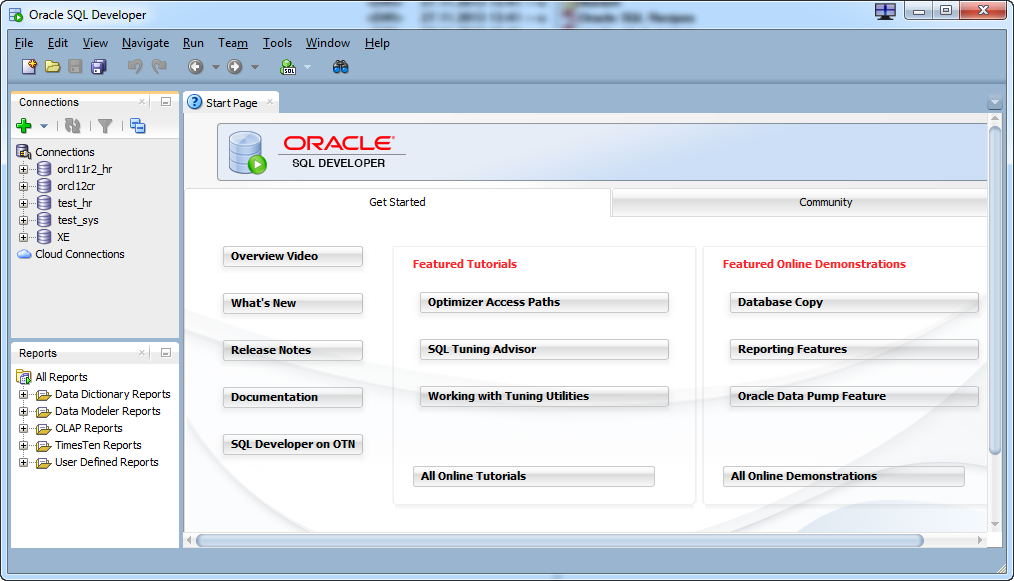Open the Edit menu
Screen dimensions: 1014x581
coord(58,43)
